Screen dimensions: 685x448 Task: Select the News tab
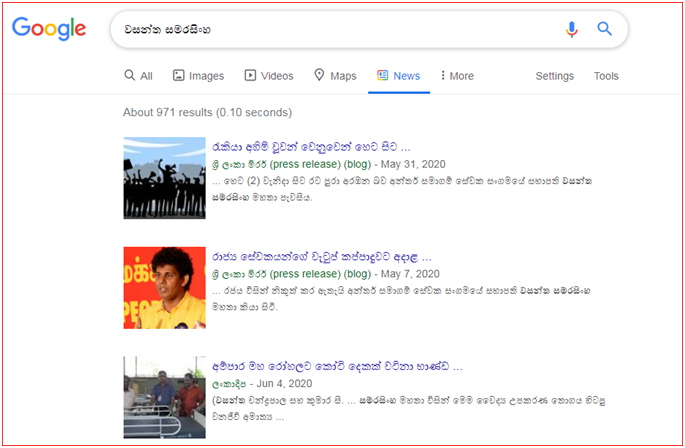click(x=398, y=76)
